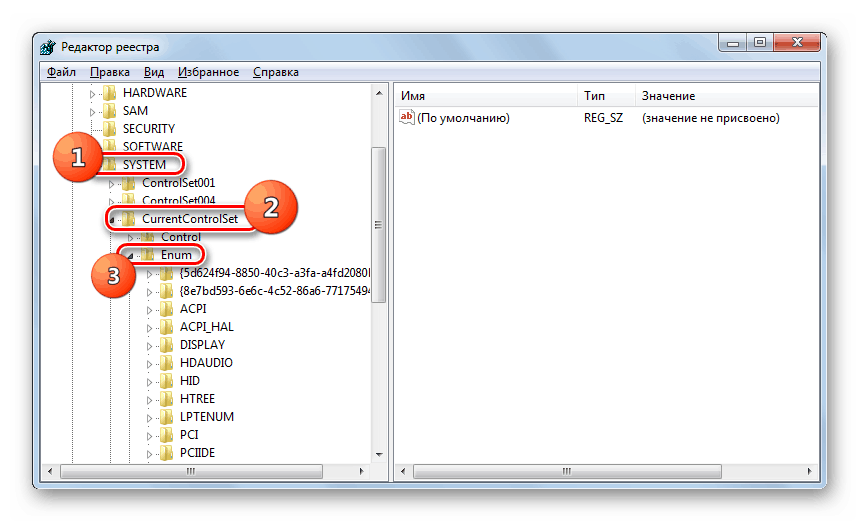Click the ACPI_HAL folder icon

(x=167, y=327)
